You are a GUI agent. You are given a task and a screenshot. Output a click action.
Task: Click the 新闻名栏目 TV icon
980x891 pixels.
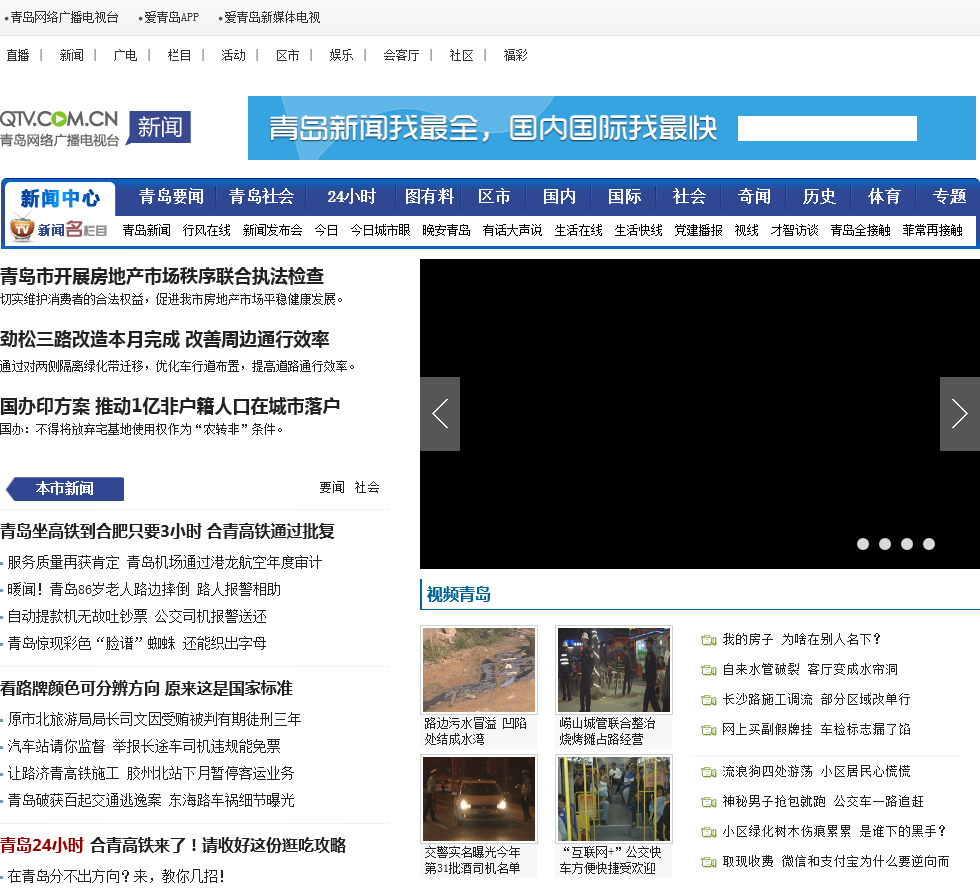pyautogui.click(x=22, y=229)
